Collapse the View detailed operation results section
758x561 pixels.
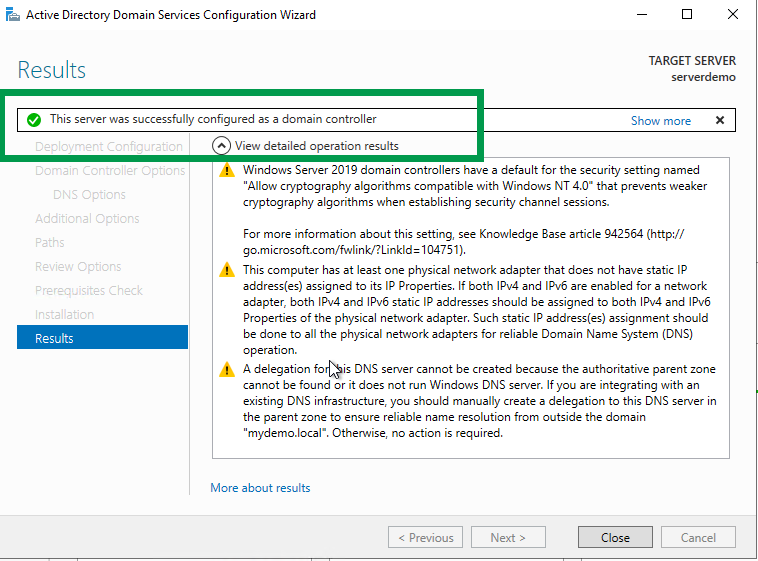click(221, 146)
